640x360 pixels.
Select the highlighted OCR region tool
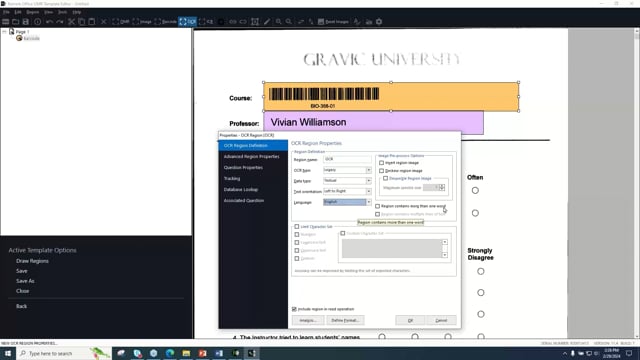coord(188,22)
